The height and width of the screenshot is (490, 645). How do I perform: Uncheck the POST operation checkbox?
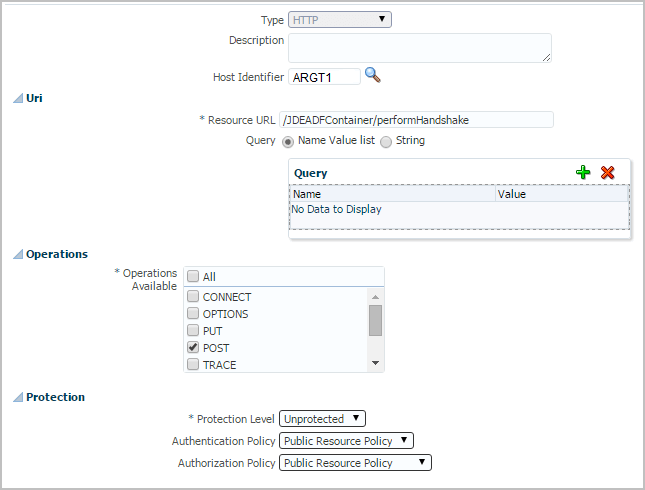click(x=193, y=348)
